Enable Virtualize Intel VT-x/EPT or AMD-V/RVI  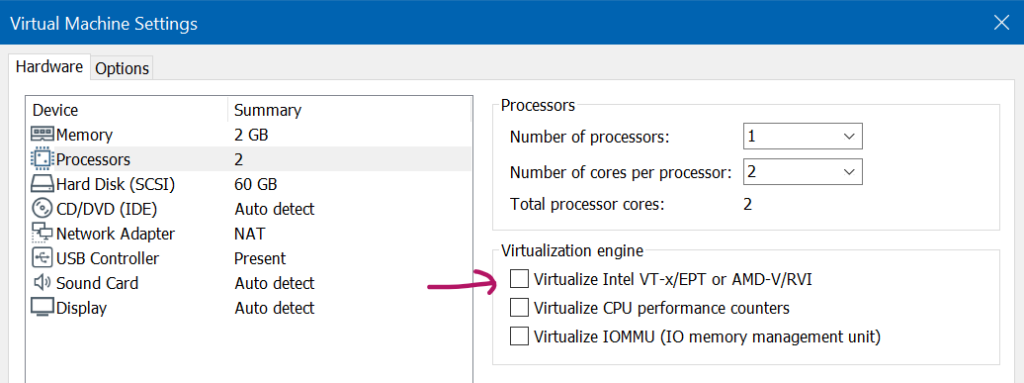point(519,279)
